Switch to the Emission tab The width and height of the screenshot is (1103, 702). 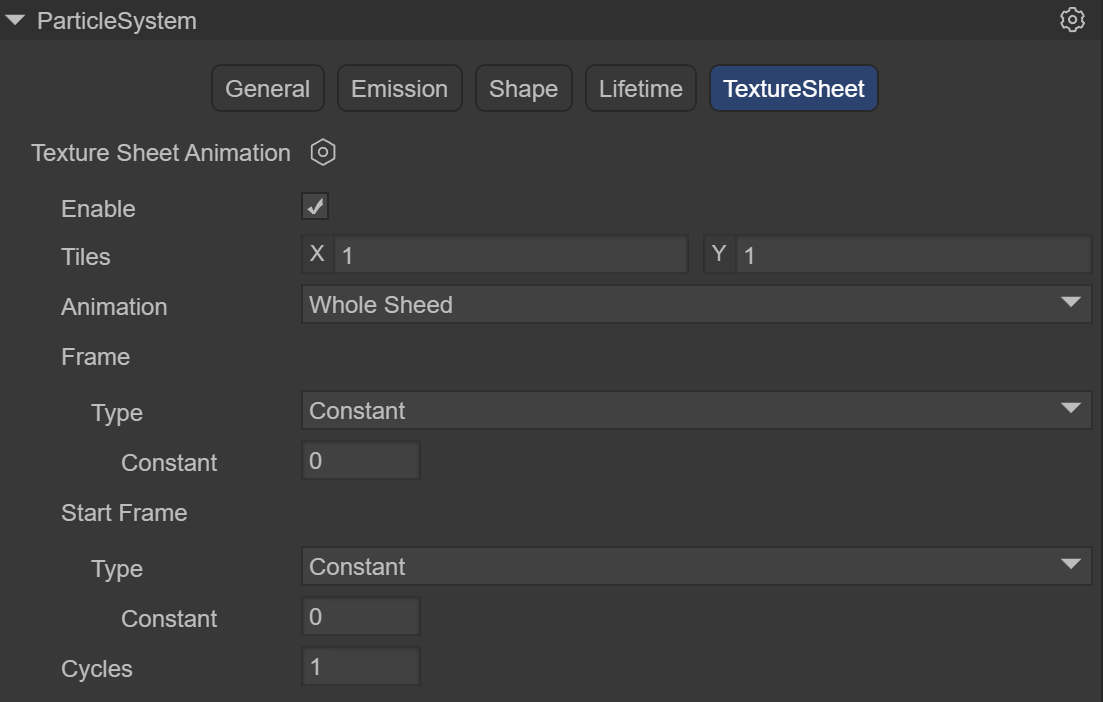pyautogui.click(x=399, y=89)
